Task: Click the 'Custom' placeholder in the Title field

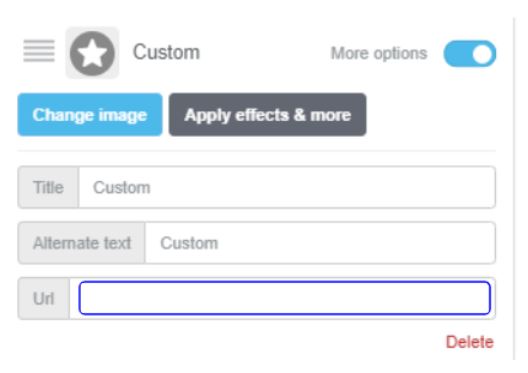Action: click(x=122, y=188)
